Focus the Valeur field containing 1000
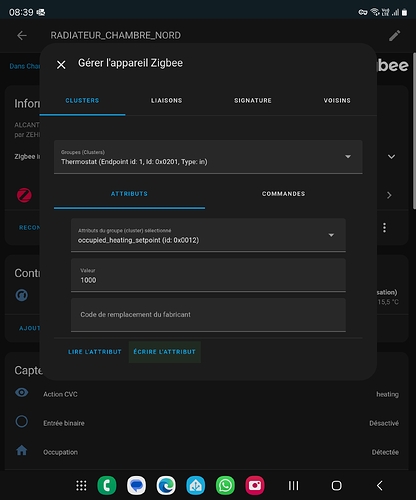The image size is (416, 500). pyautogui.click(x=208, y=275)
